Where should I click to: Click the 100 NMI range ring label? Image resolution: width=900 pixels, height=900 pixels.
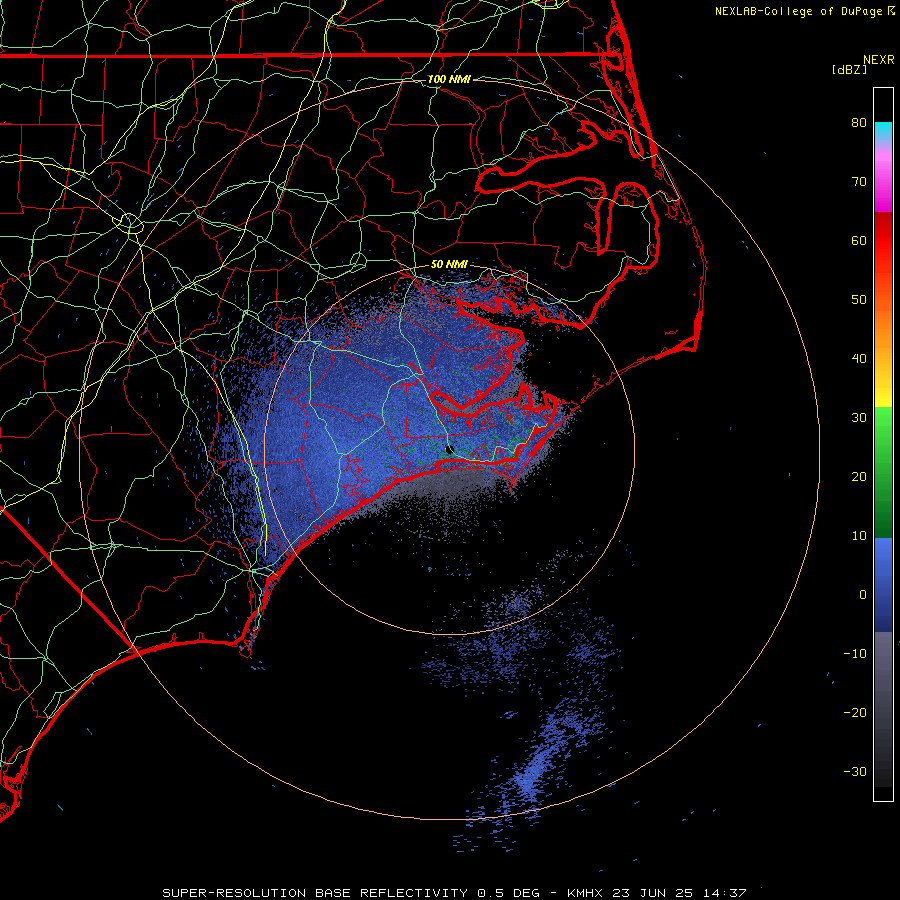click(449, 79)
